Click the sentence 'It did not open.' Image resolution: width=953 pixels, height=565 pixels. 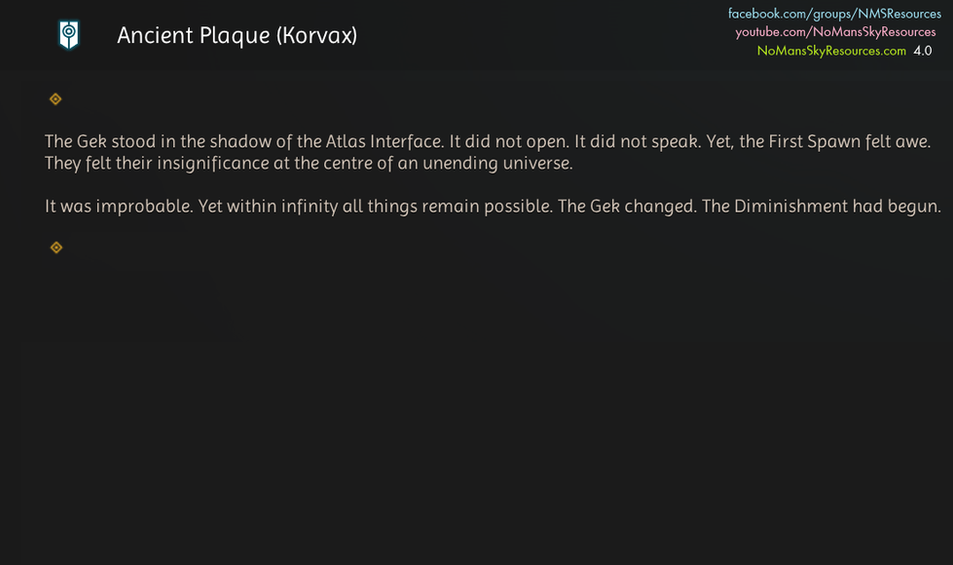pyautogui.click(x=509, y=142)
